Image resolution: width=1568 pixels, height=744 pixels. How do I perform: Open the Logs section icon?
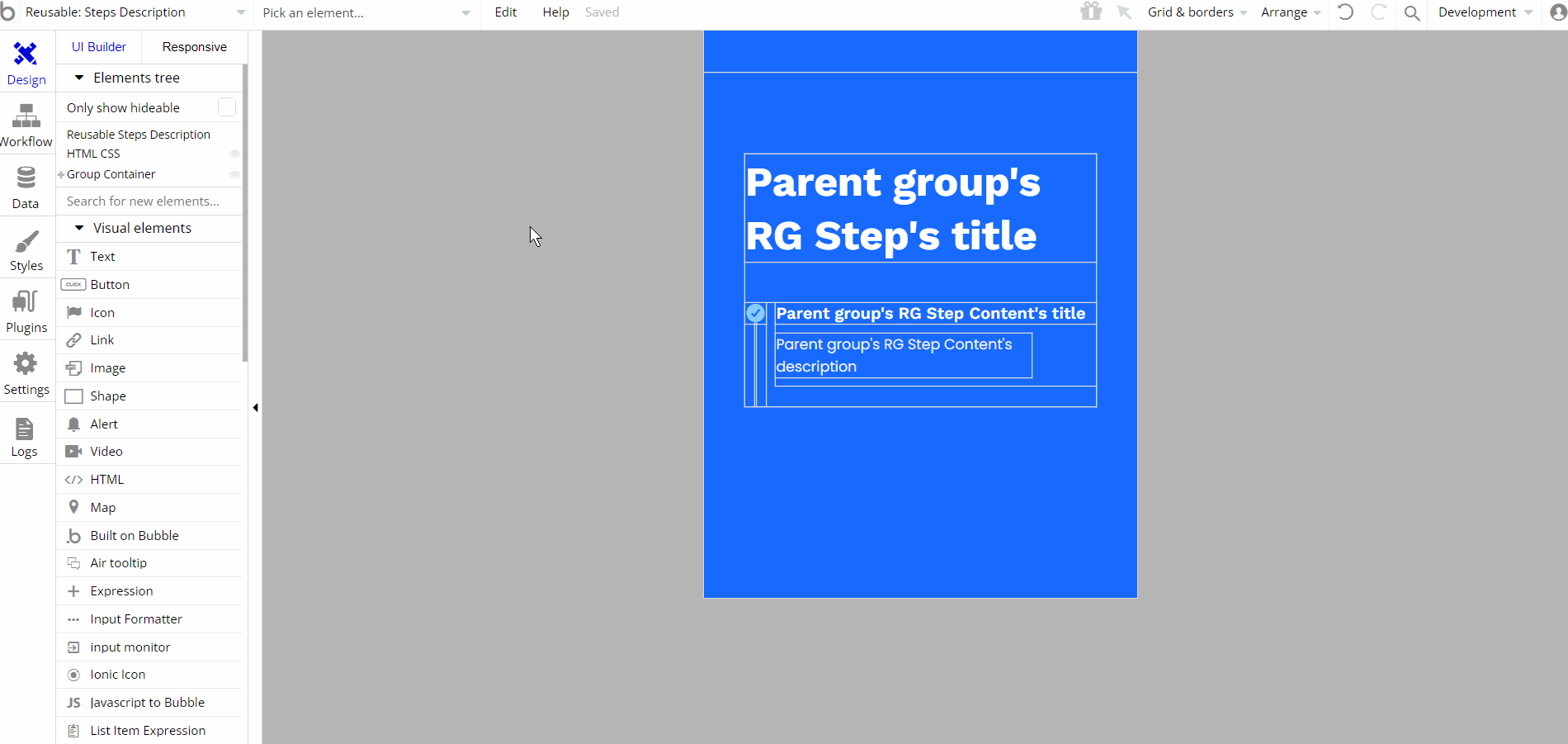click(24, 429)
